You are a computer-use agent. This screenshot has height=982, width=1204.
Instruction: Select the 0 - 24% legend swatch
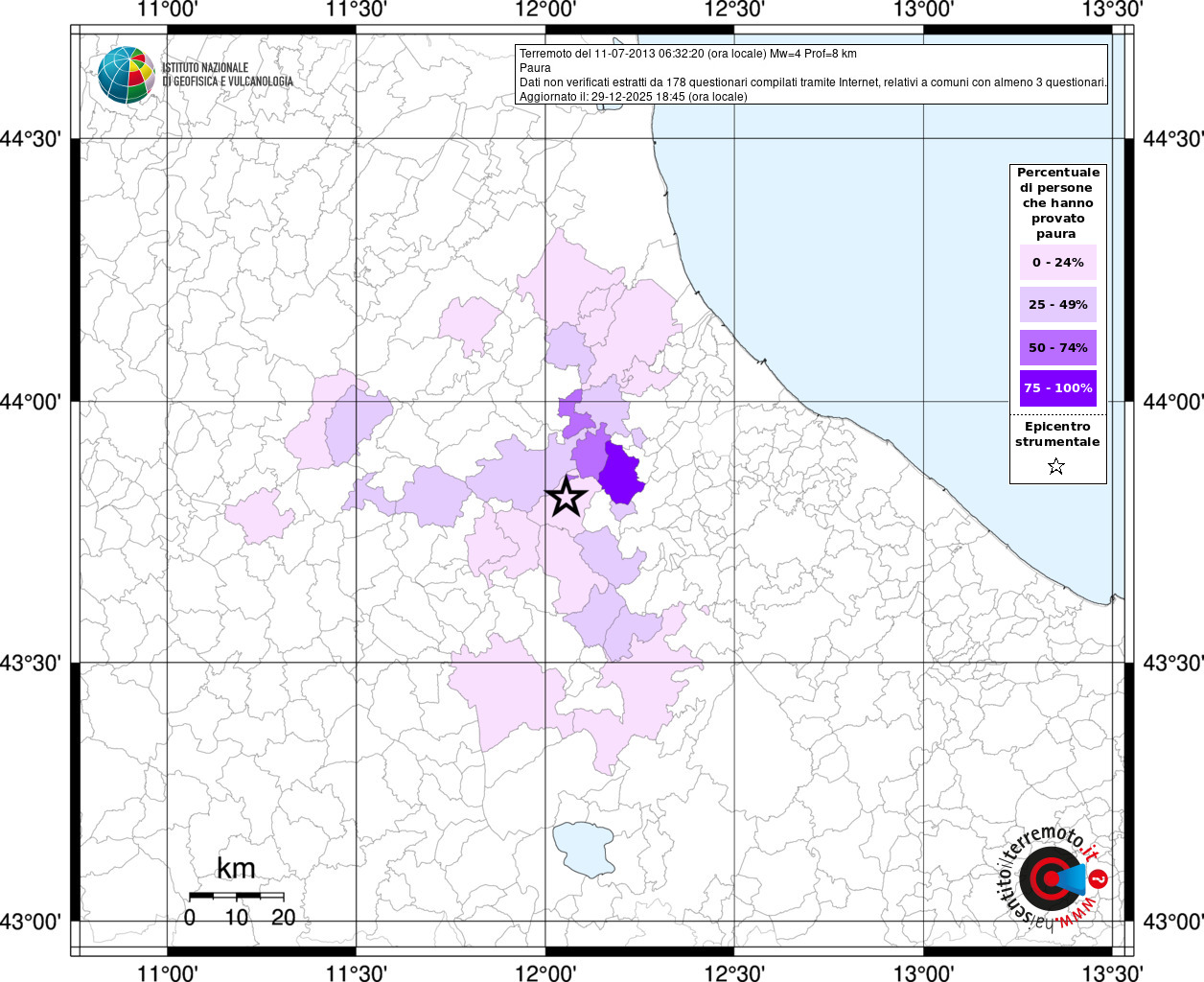[1057, 263]
